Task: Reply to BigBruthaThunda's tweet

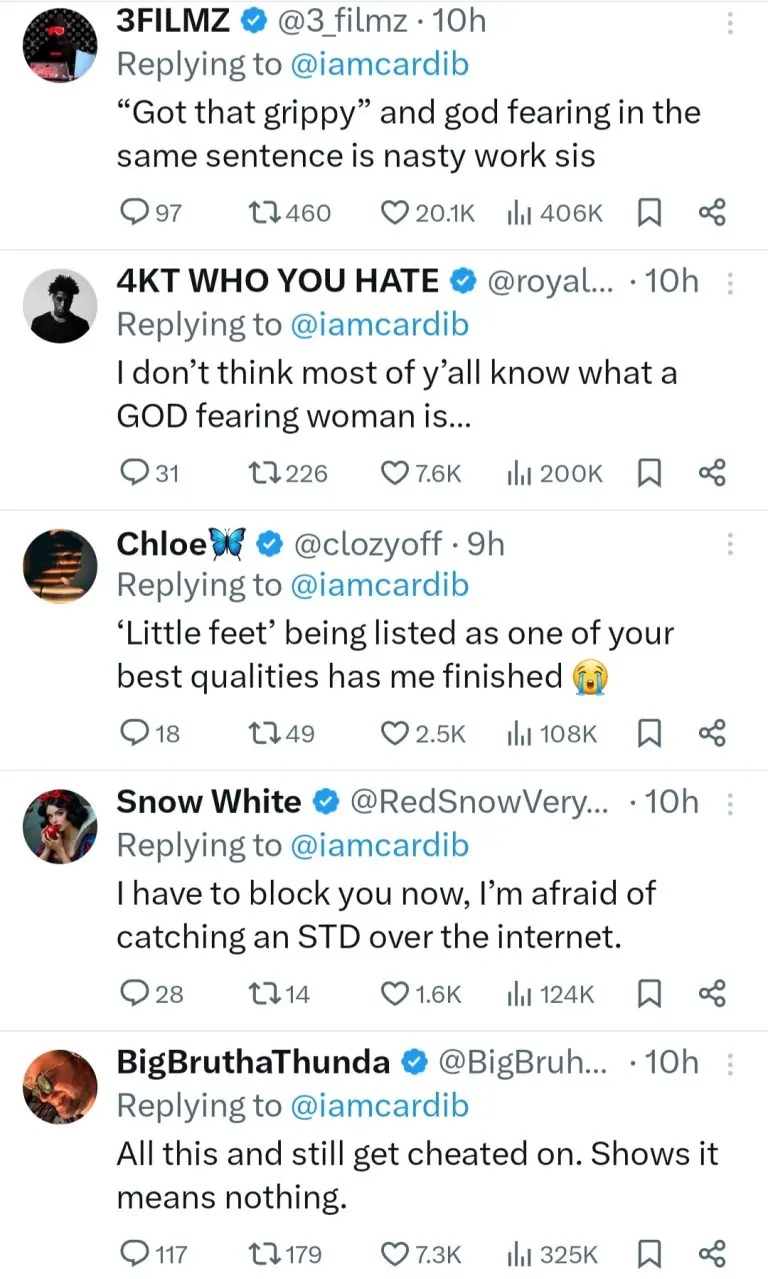Action: click(133, 1253)
